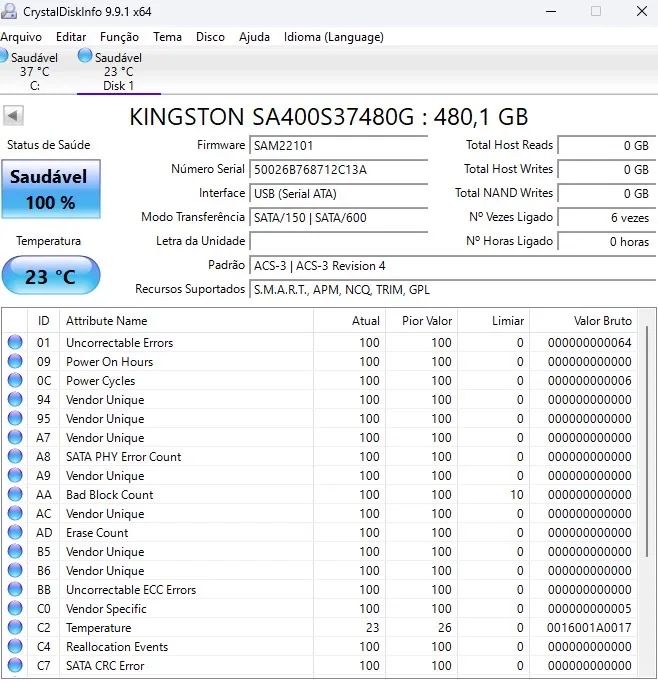Click status orb for Bad Block Count
Screen dimensions: 658x682
click(15, 495)
